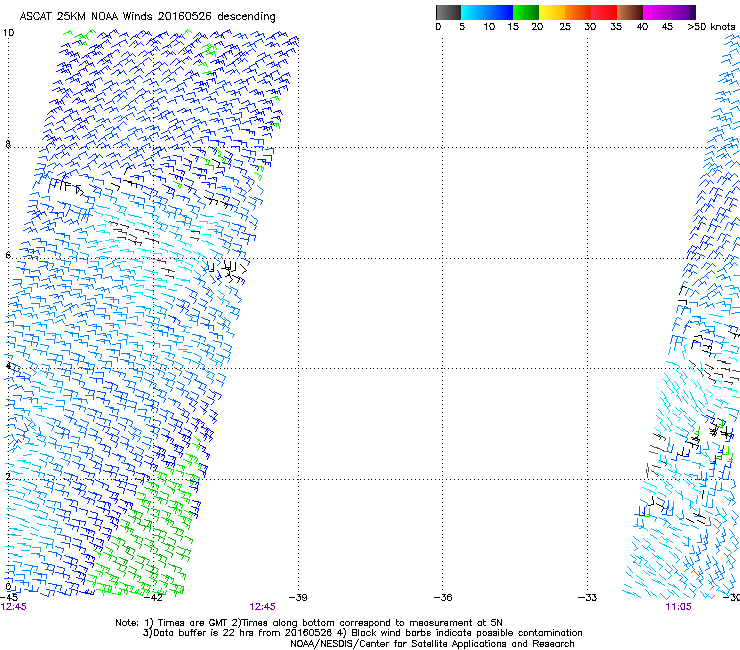Click the '>50 knots' legend label
740x650 pixels.
711,27
